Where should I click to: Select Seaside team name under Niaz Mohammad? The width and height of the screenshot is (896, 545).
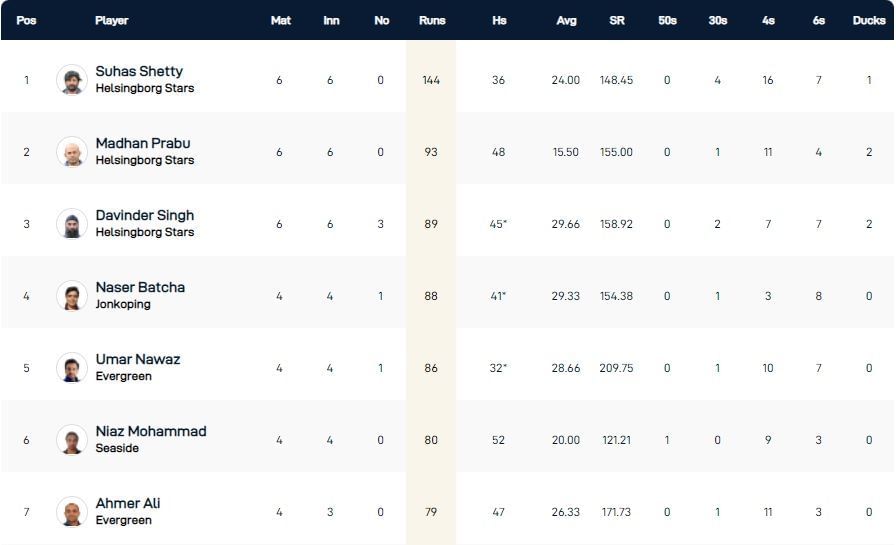click(117, 448)
